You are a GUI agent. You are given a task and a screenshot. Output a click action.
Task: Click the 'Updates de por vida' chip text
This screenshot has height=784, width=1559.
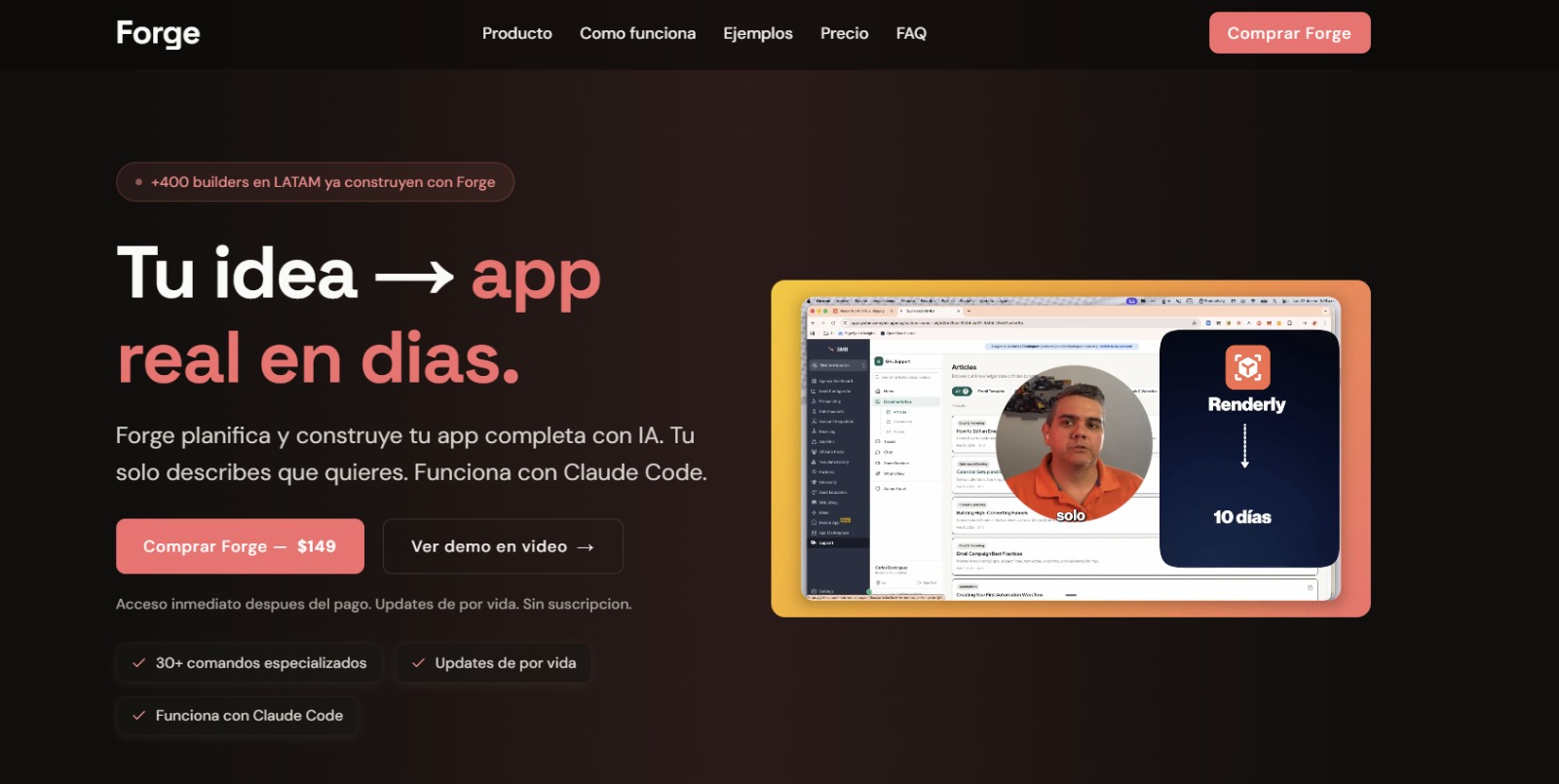point(506,663)
